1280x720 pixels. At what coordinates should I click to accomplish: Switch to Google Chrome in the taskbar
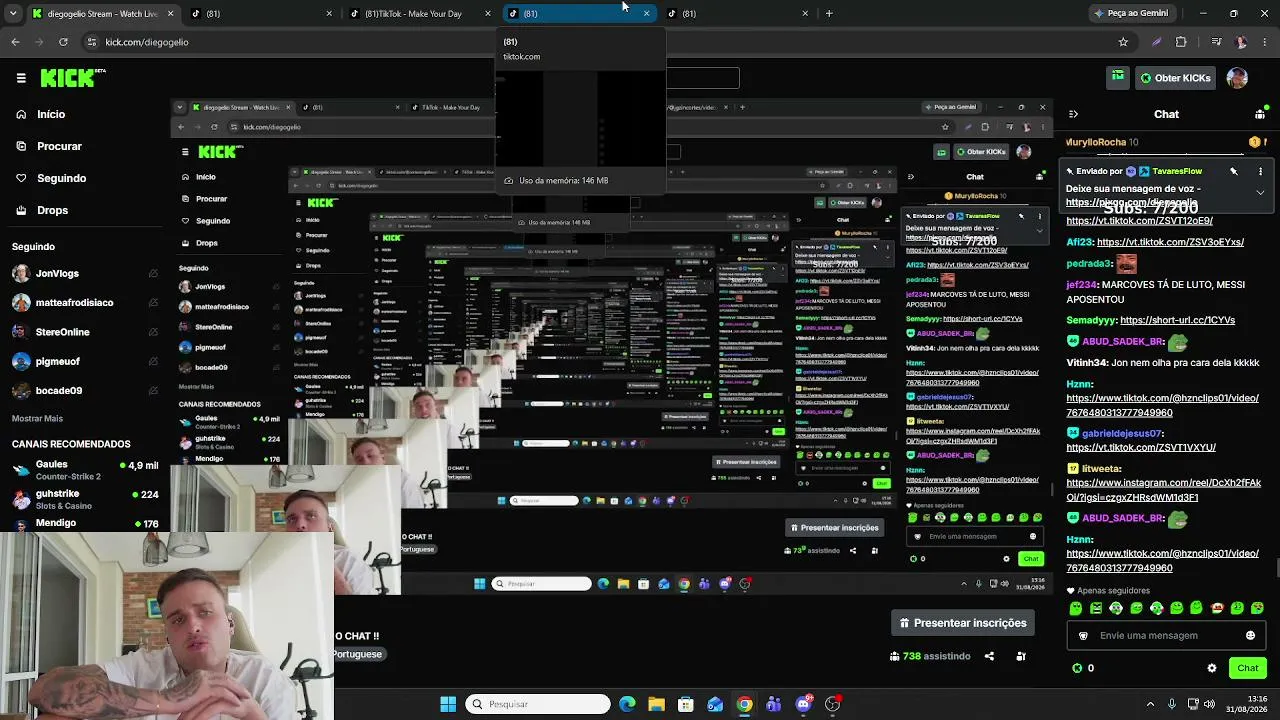click(x=744, y=704)
